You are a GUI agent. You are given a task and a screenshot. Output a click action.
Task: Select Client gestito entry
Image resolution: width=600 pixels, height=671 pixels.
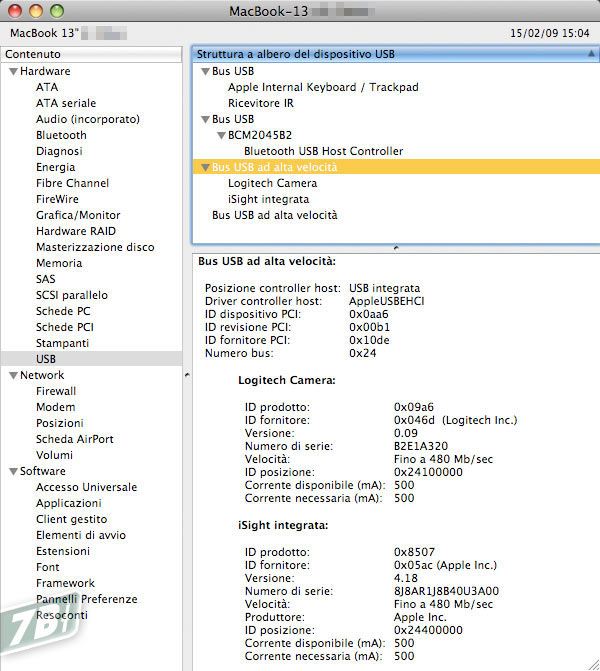pyautogui.click(x=71, y=519)
